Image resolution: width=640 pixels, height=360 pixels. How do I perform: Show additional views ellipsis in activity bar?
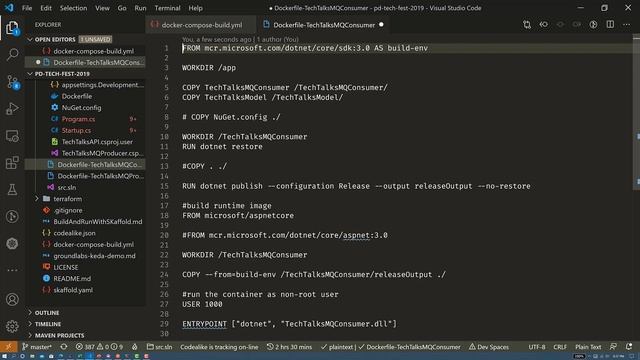click(x=12, y=270)
